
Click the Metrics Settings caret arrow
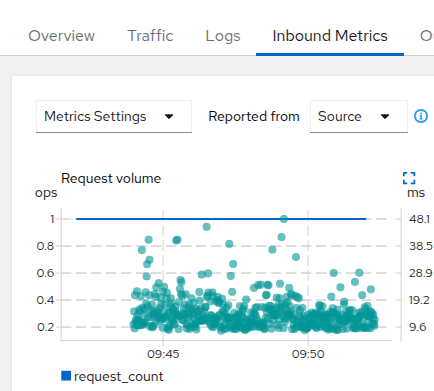pyautogui.click(x=169, y=117)
